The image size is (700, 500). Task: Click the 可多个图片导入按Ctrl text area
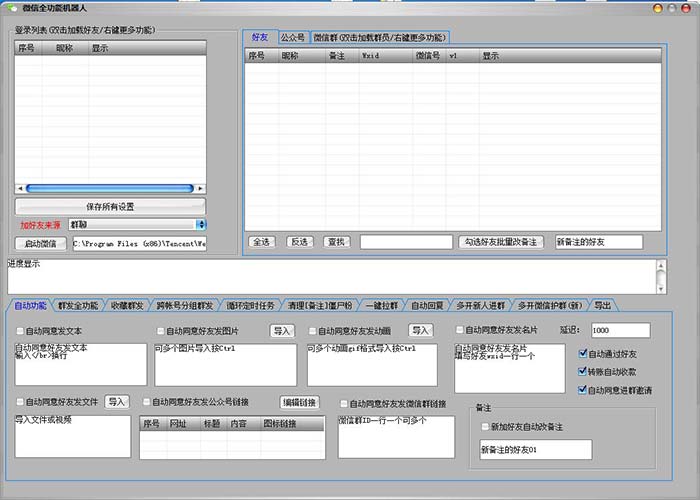point(225,365)
